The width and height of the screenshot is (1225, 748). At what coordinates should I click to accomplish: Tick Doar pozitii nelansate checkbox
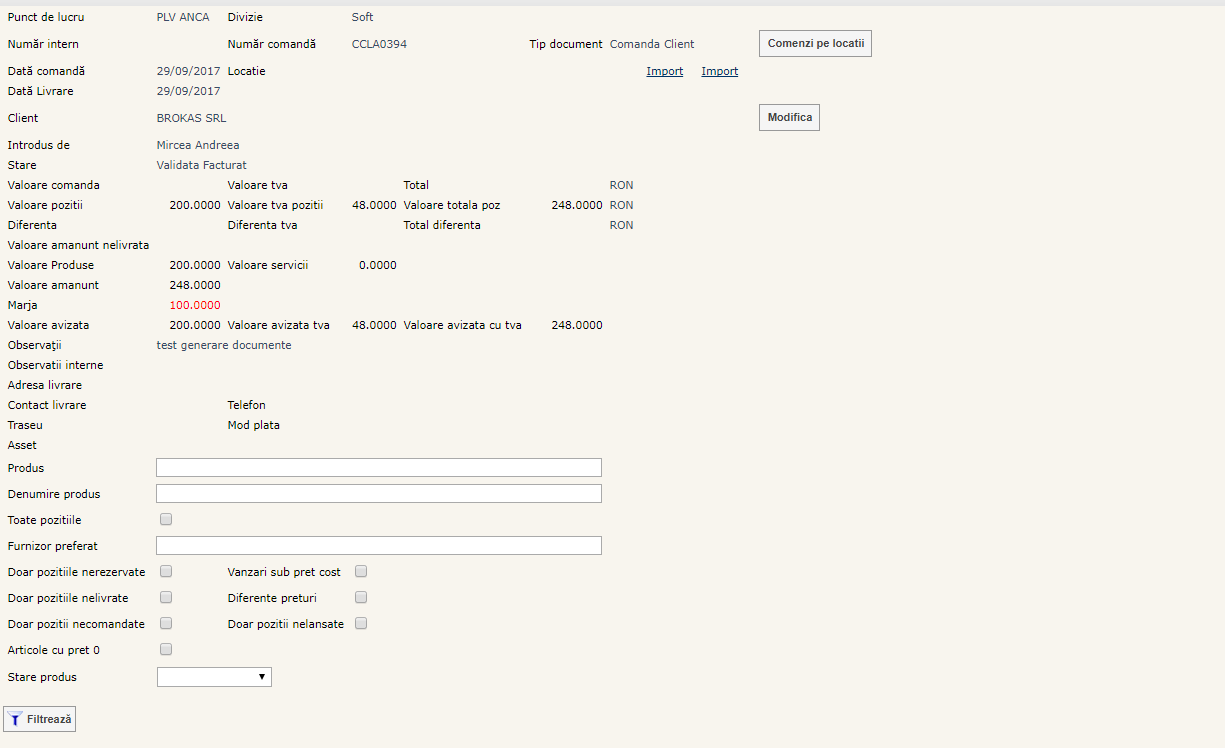coord(362,623)
